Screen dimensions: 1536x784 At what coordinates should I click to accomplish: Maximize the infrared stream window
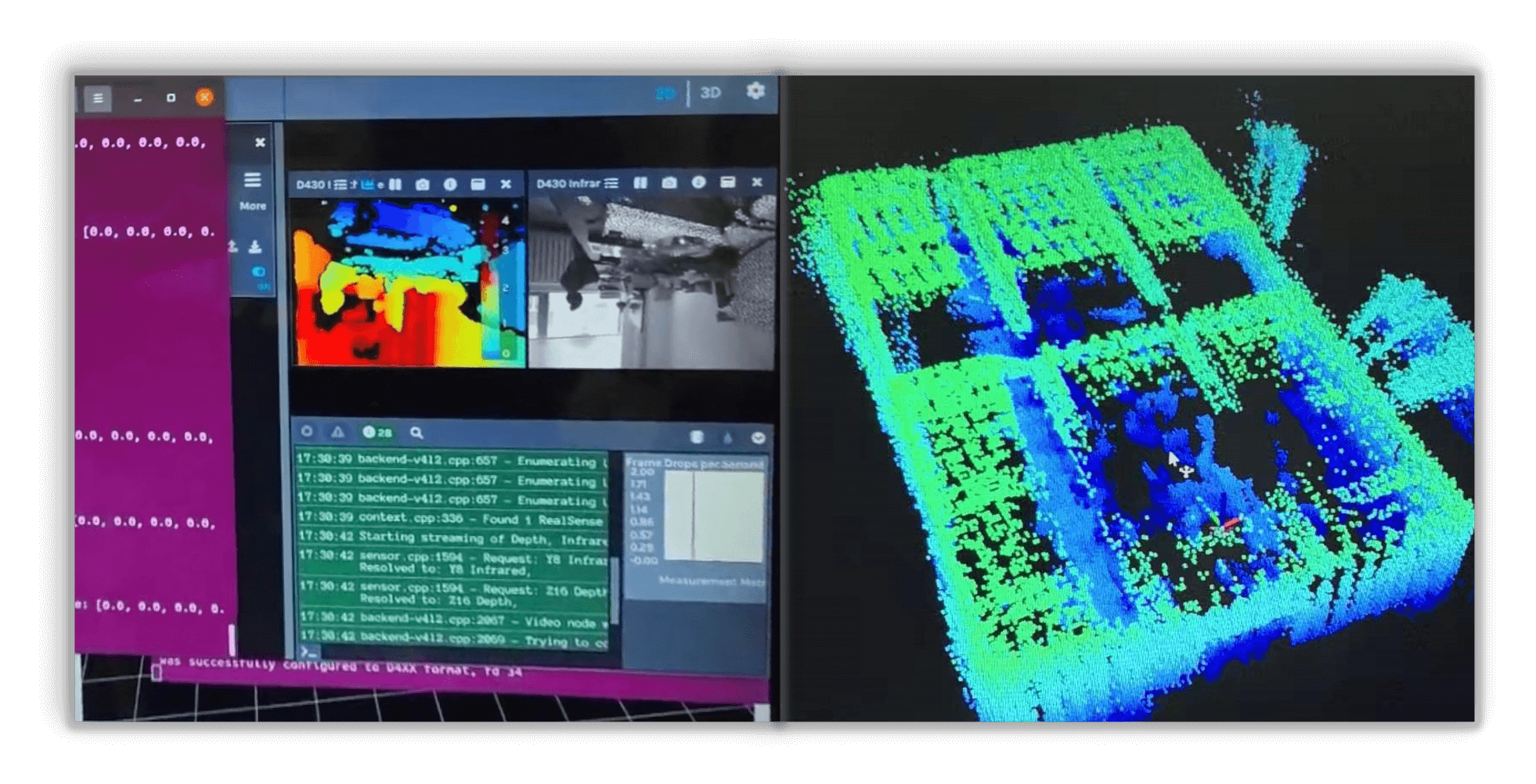coord(727,183)
